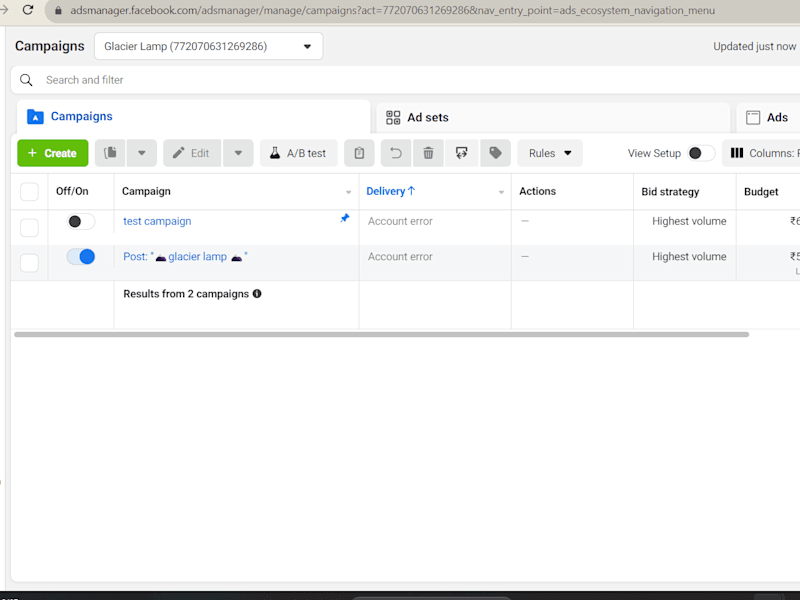Image resolution: width=800 pixels, height=600 pixels.
Task: Click the Actions column header
Action: 537,191
